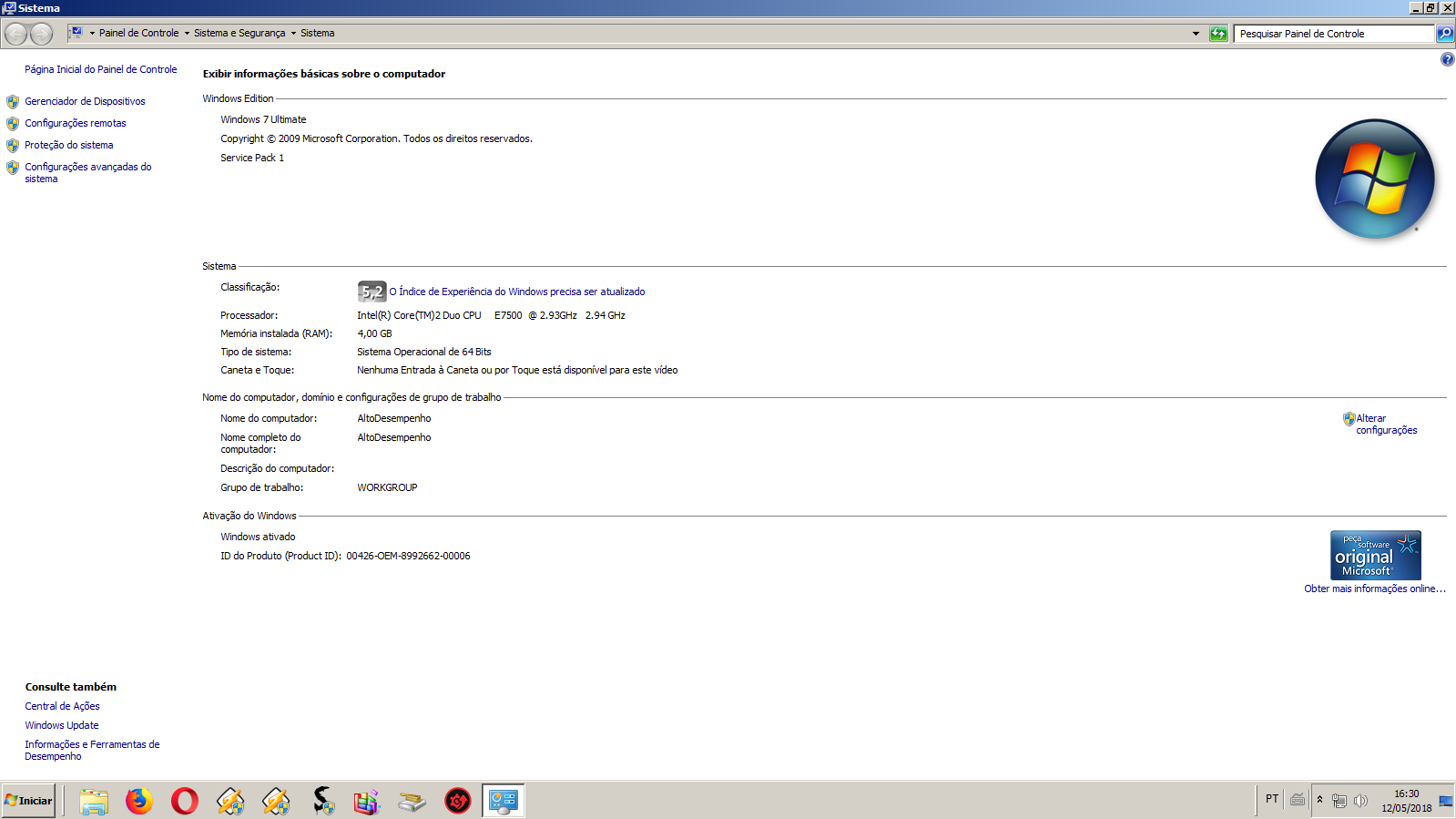The width and height of the screenshot is (1456, 819).
Task: Go to Sistema e Segurança breadcrumb
Action: pyautogui.click(x=239, y=33)
